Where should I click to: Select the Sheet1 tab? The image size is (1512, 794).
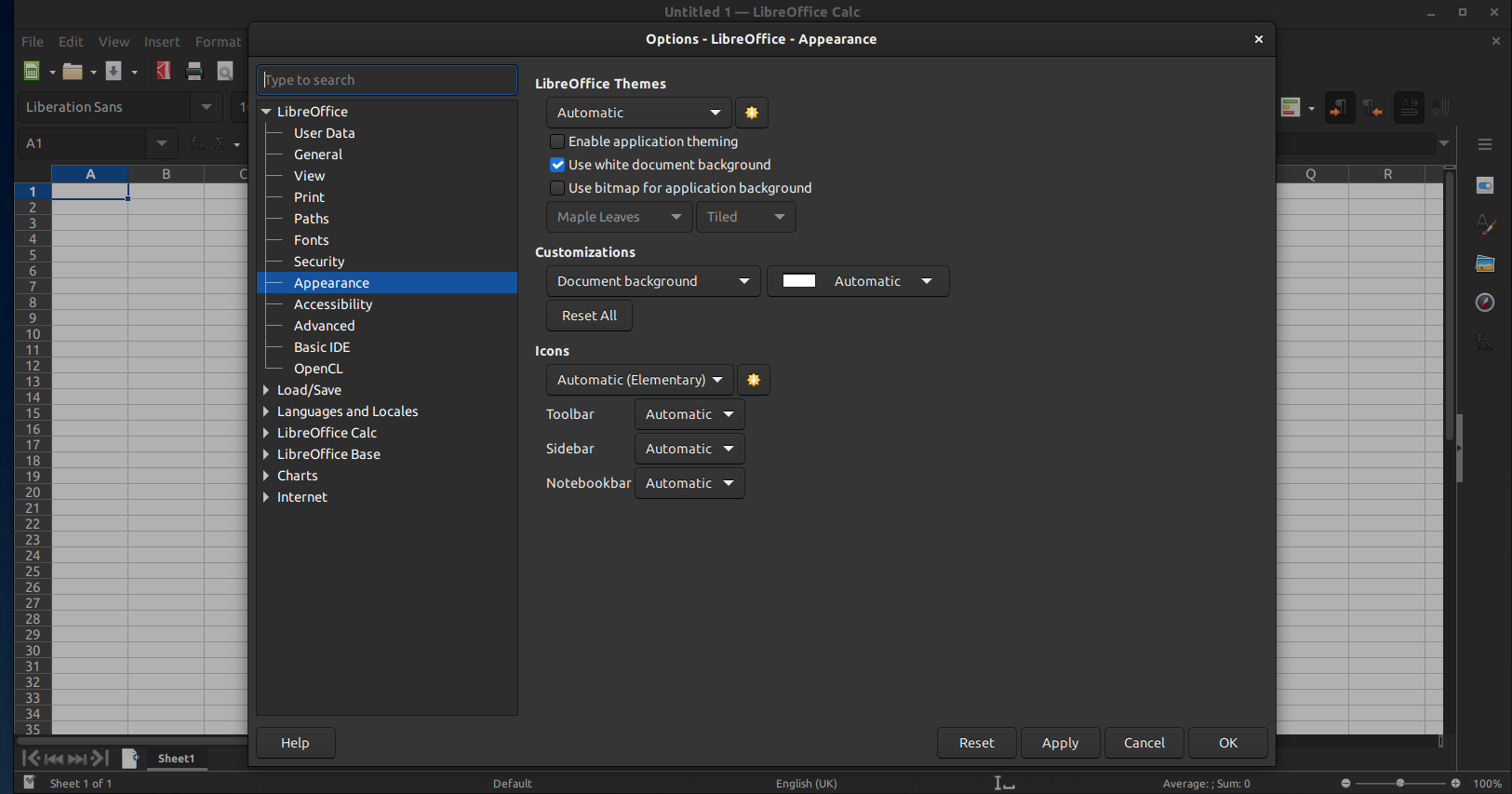(176, 759)
